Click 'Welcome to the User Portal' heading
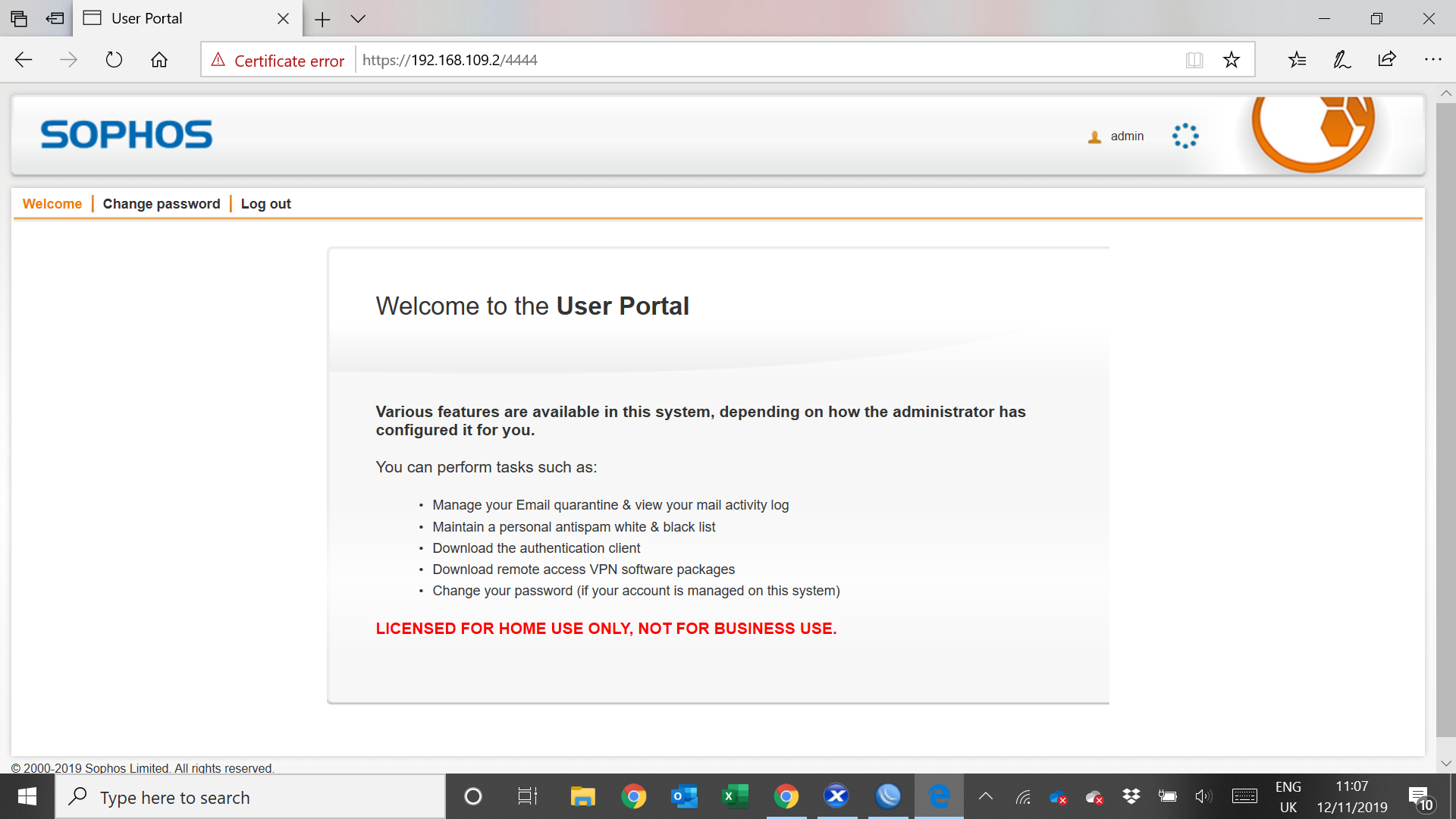The image size is (1456, 819). [532, 306]
